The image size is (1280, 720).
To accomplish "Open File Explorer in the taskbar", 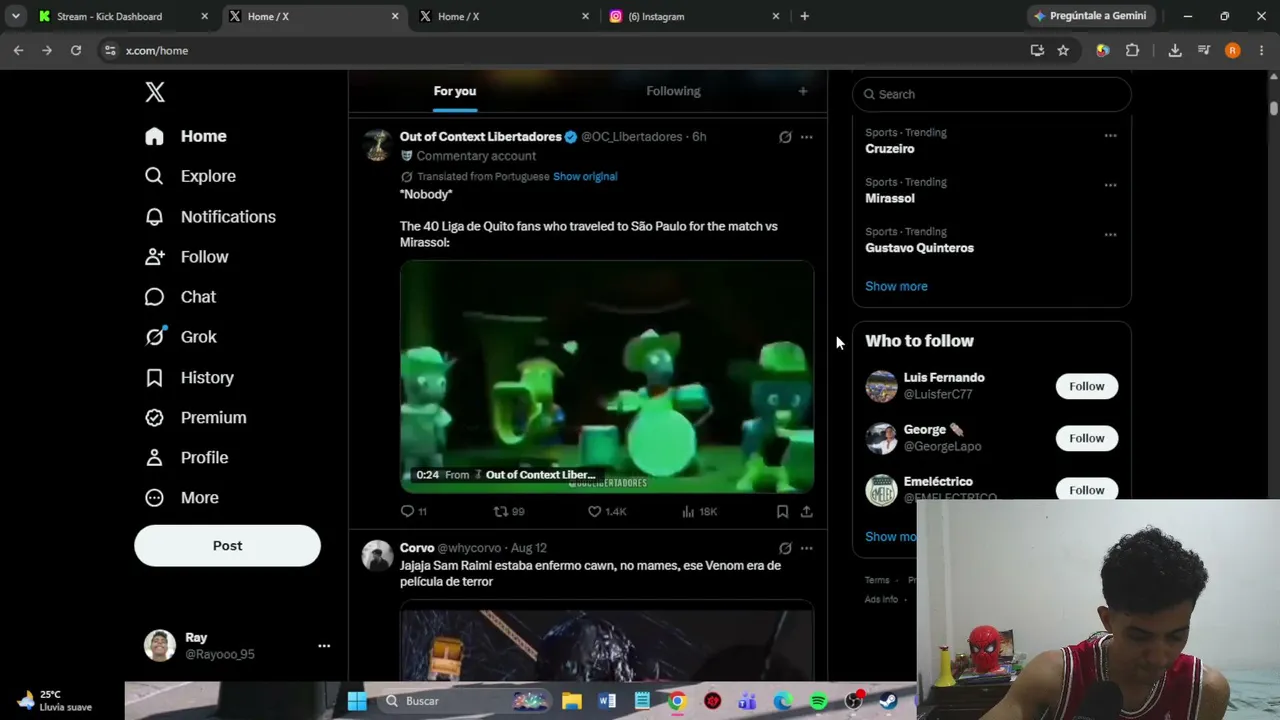I will pos(571,701).
